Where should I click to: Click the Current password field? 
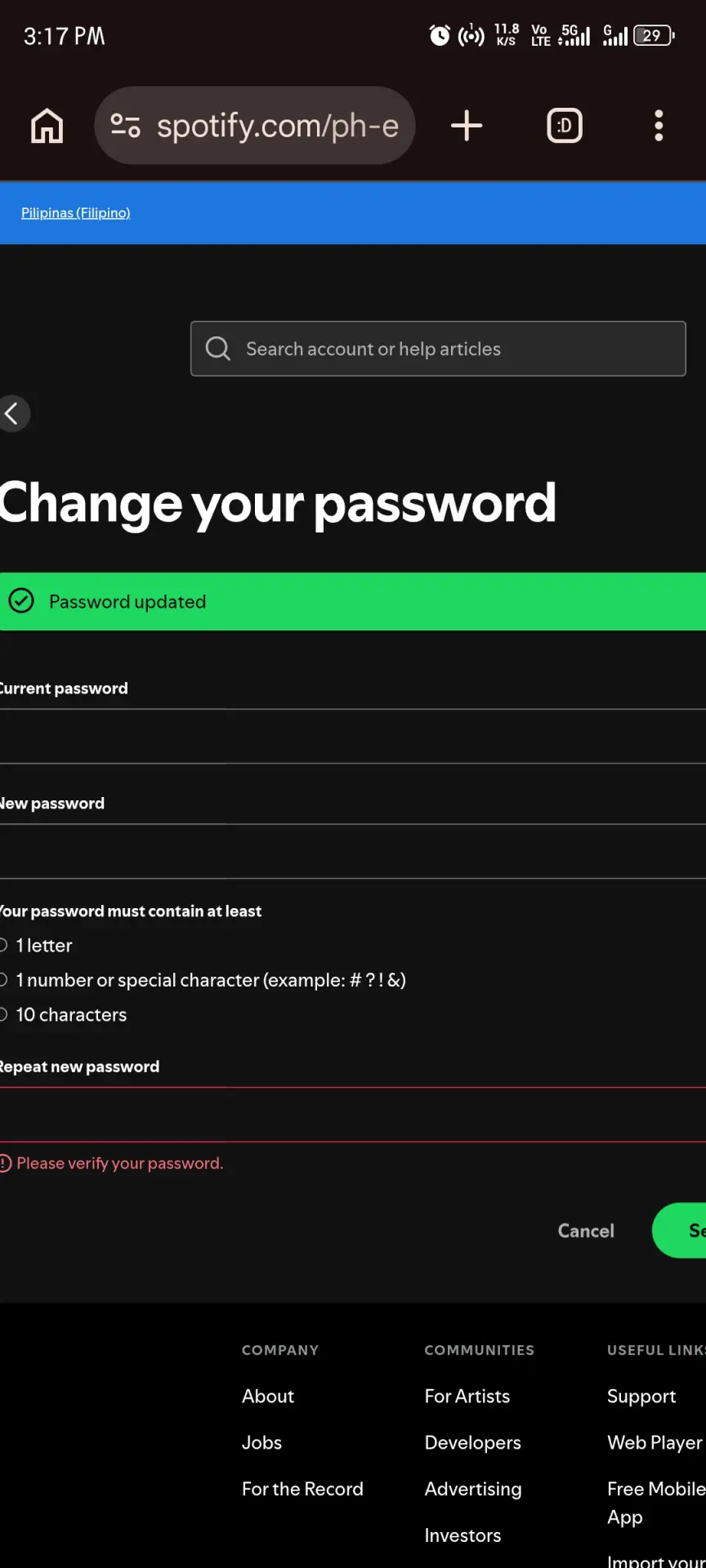tap(353, 737)
